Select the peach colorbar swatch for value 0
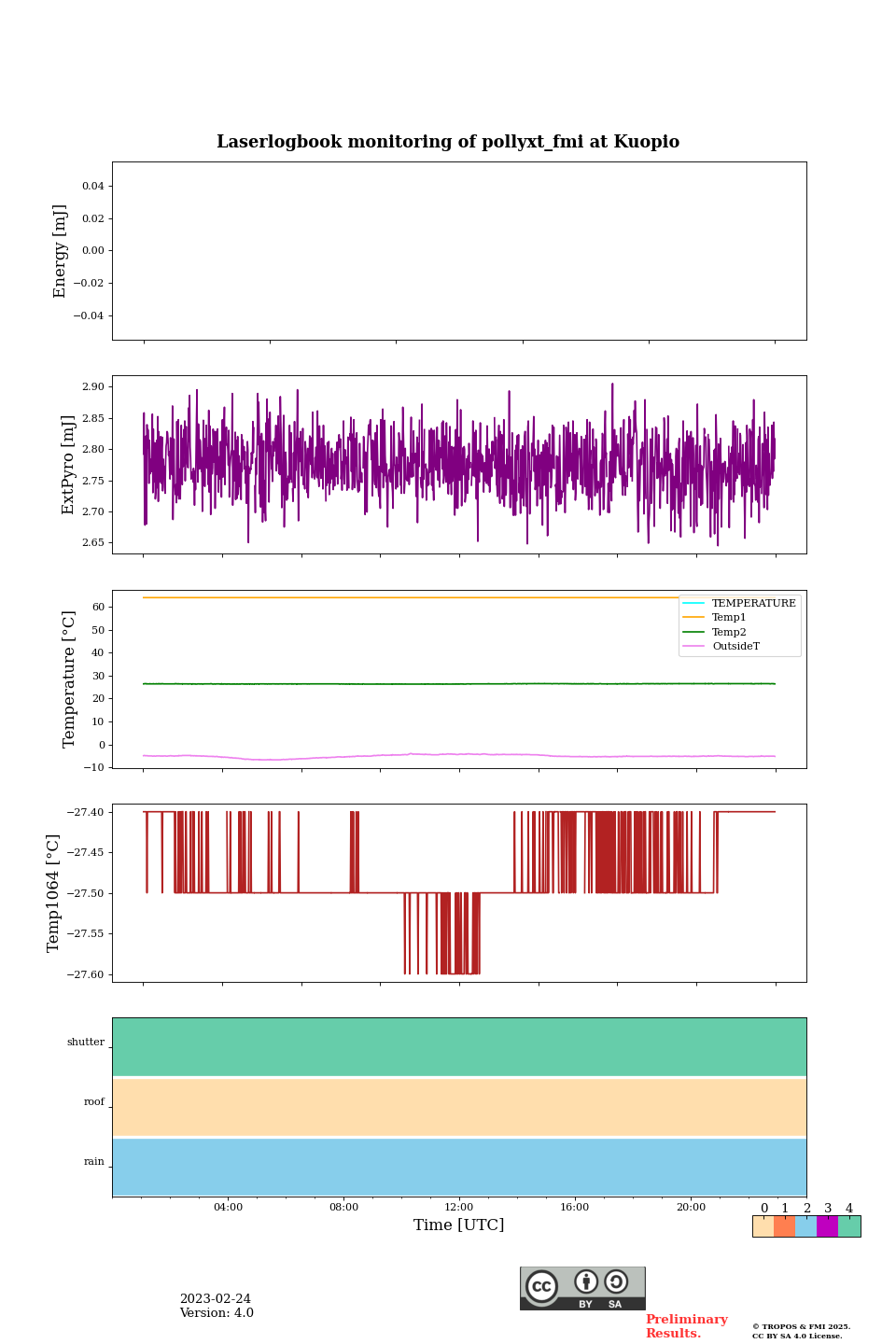This screenshot has width=896, height=1344. (x=763, y=1226)
